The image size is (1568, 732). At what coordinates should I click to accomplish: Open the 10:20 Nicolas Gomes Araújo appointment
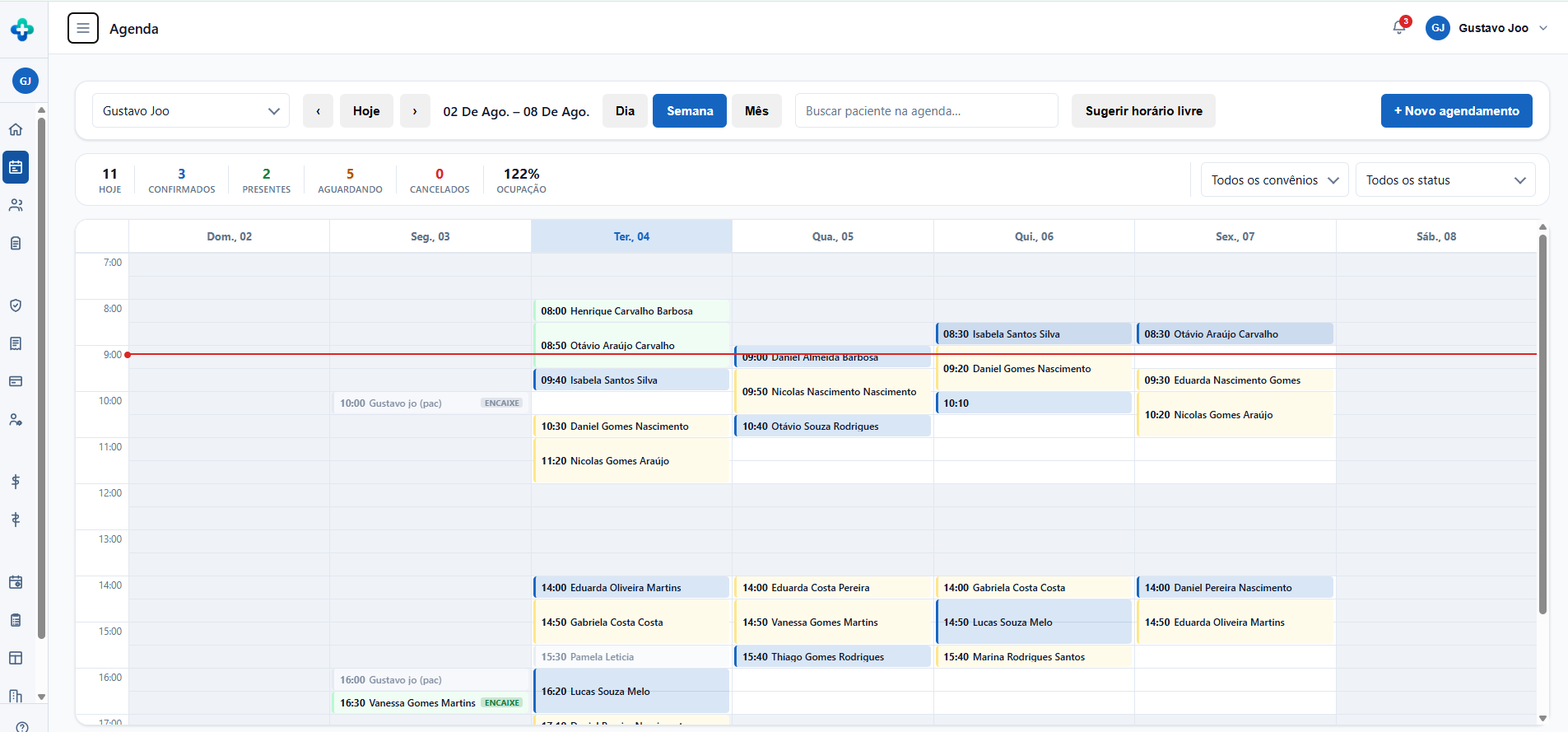pyautogui.click(x=1235, y=415)
